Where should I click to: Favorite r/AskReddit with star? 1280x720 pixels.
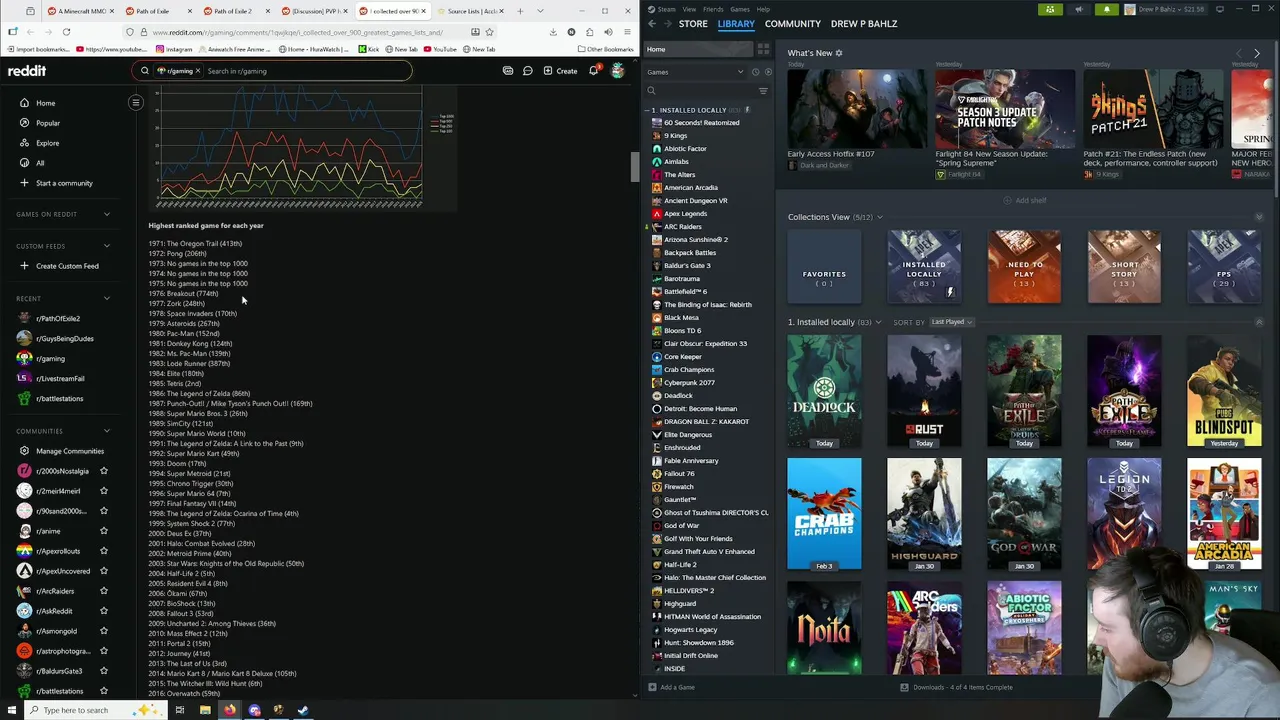[104, 611]
